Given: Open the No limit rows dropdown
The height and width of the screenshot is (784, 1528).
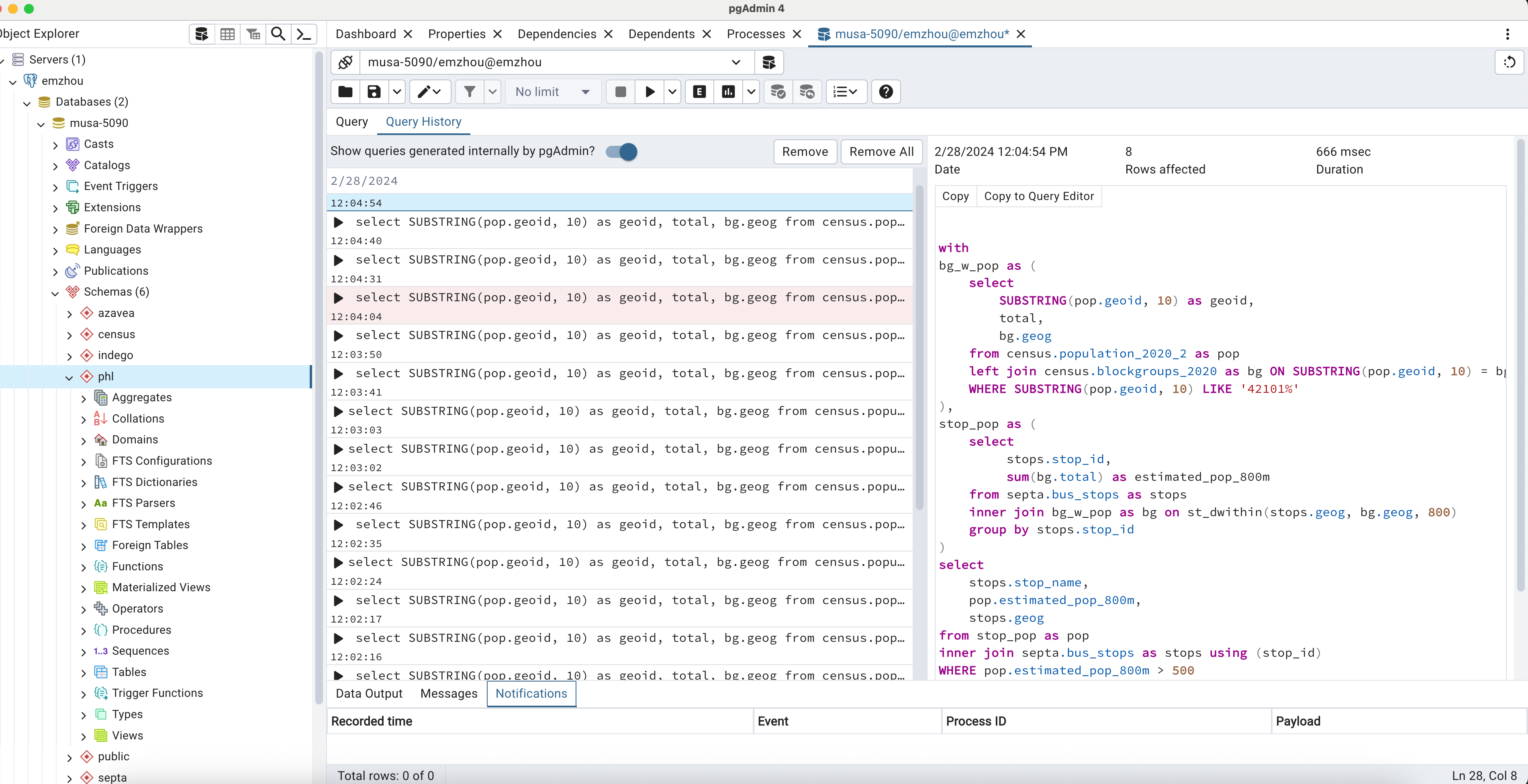Looking at the screenshot, I should 552,91.
